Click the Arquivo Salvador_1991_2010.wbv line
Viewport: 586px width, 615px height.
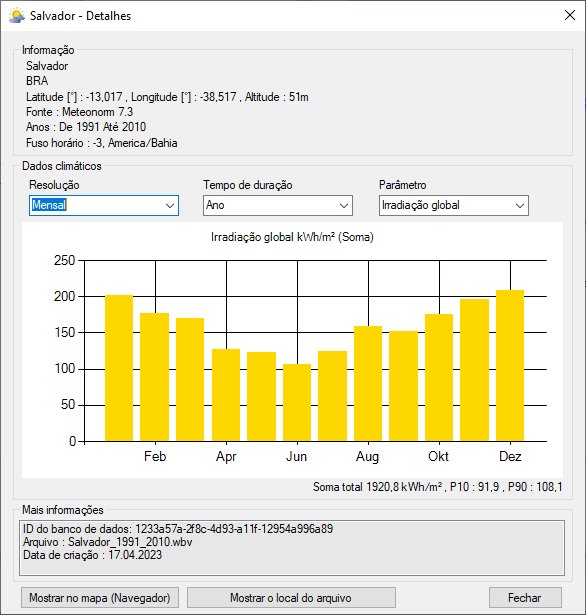click(107, 542)
